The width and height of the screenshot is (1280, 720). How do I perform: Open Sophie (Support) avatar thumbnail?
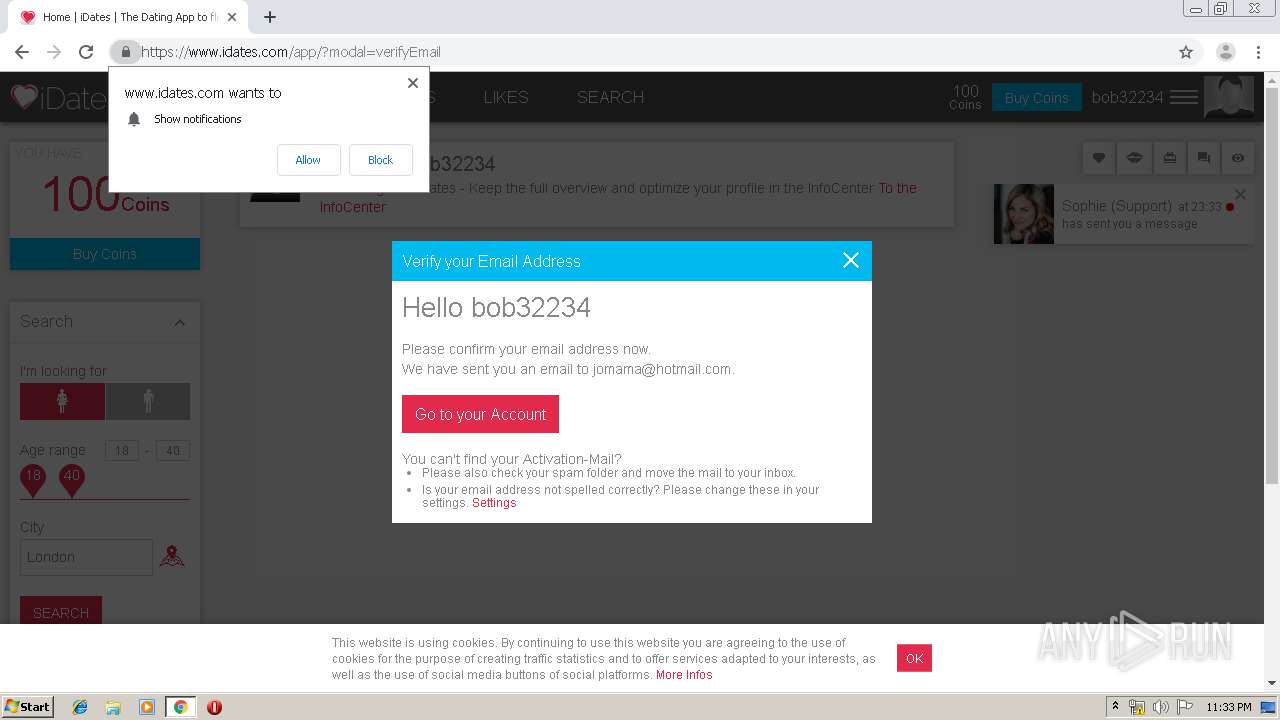1024,214
